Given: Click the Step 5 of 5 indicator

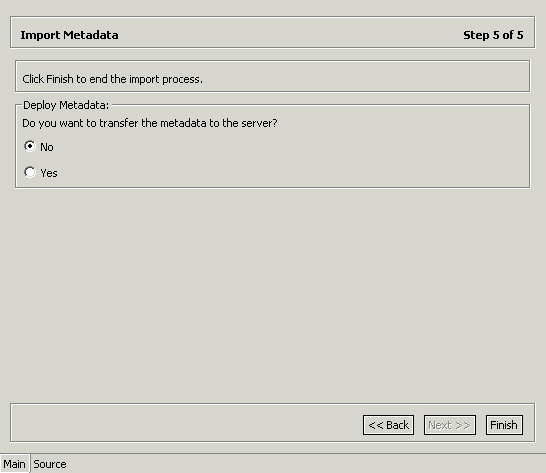Looking at the screenshot, I should [493, 35].
